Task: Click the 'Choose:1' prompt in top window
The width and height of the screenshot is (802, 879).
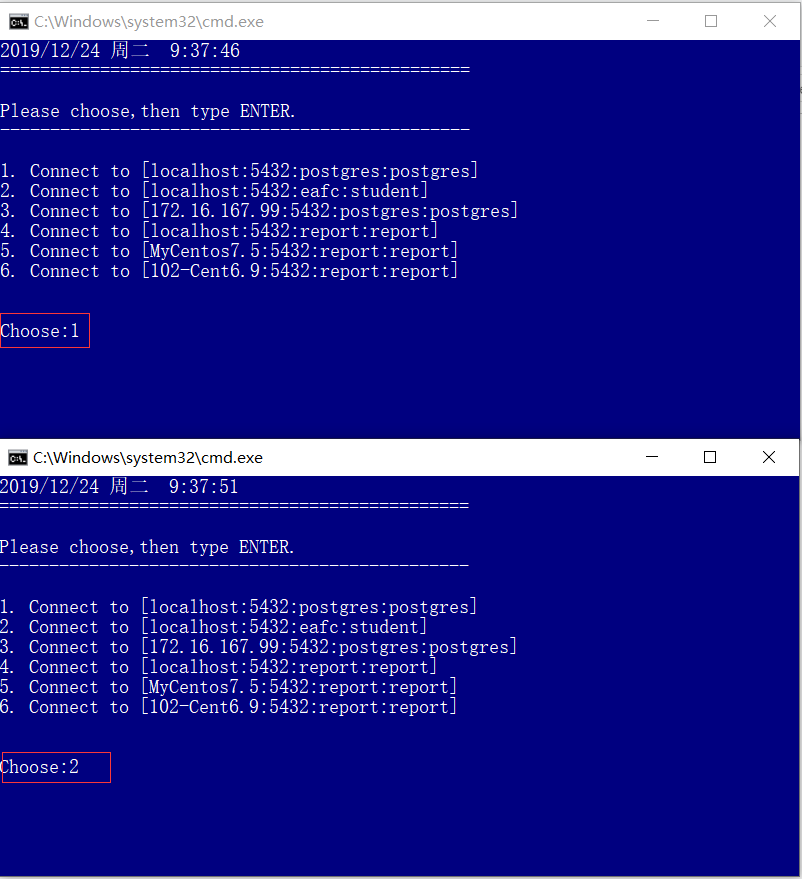Action: pos(41,331)
